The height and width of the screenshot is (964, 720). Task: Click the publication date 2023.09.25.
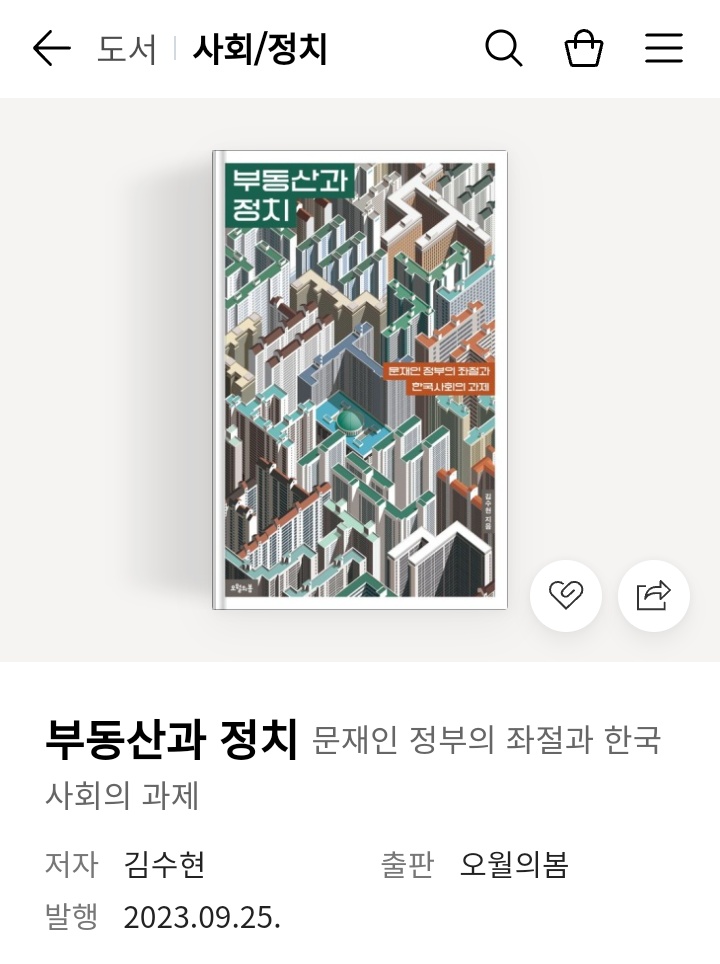point(202,918)
